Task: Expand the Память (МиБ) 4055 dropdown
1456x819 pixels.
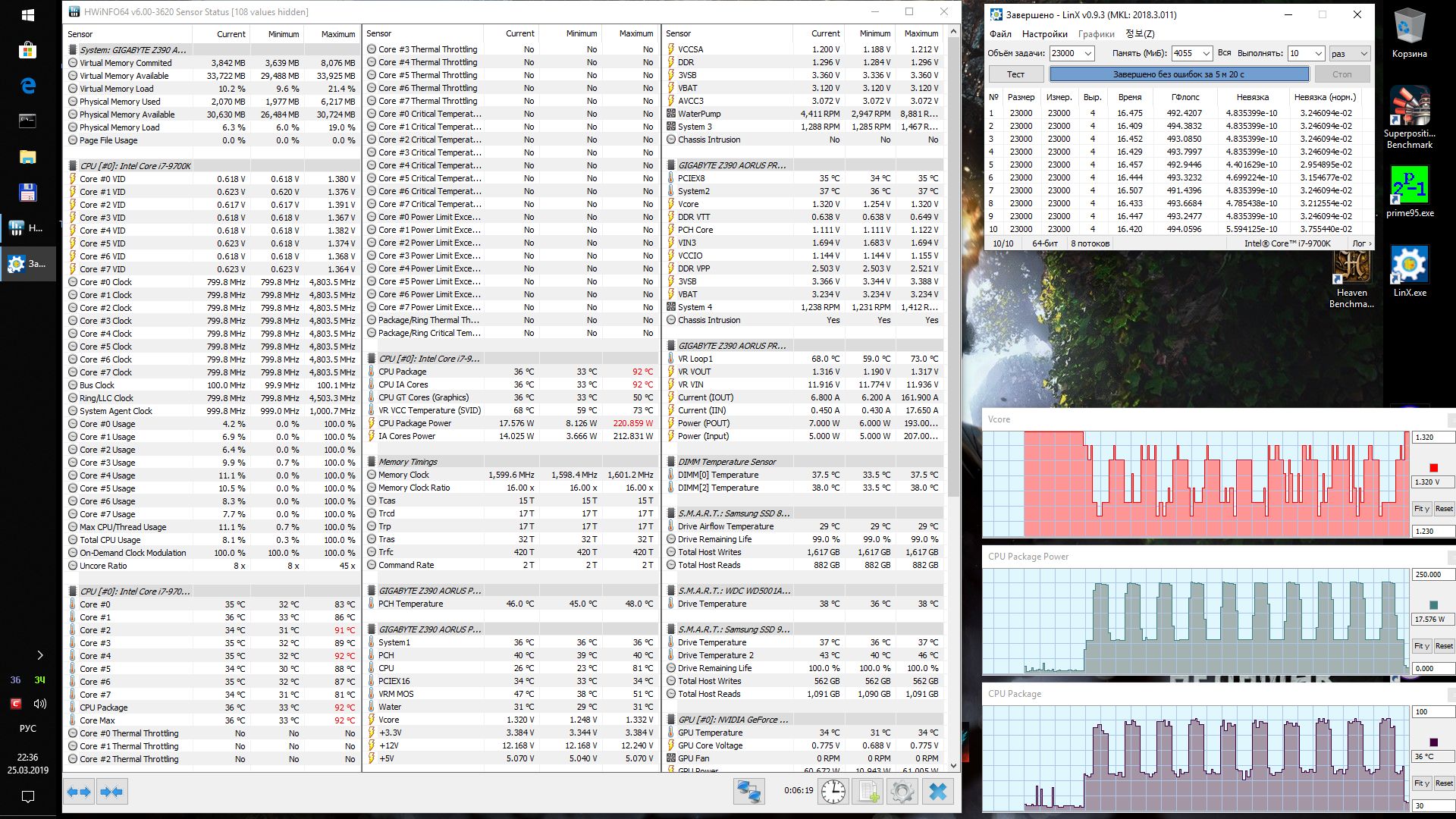Action: pos(1205,53)
